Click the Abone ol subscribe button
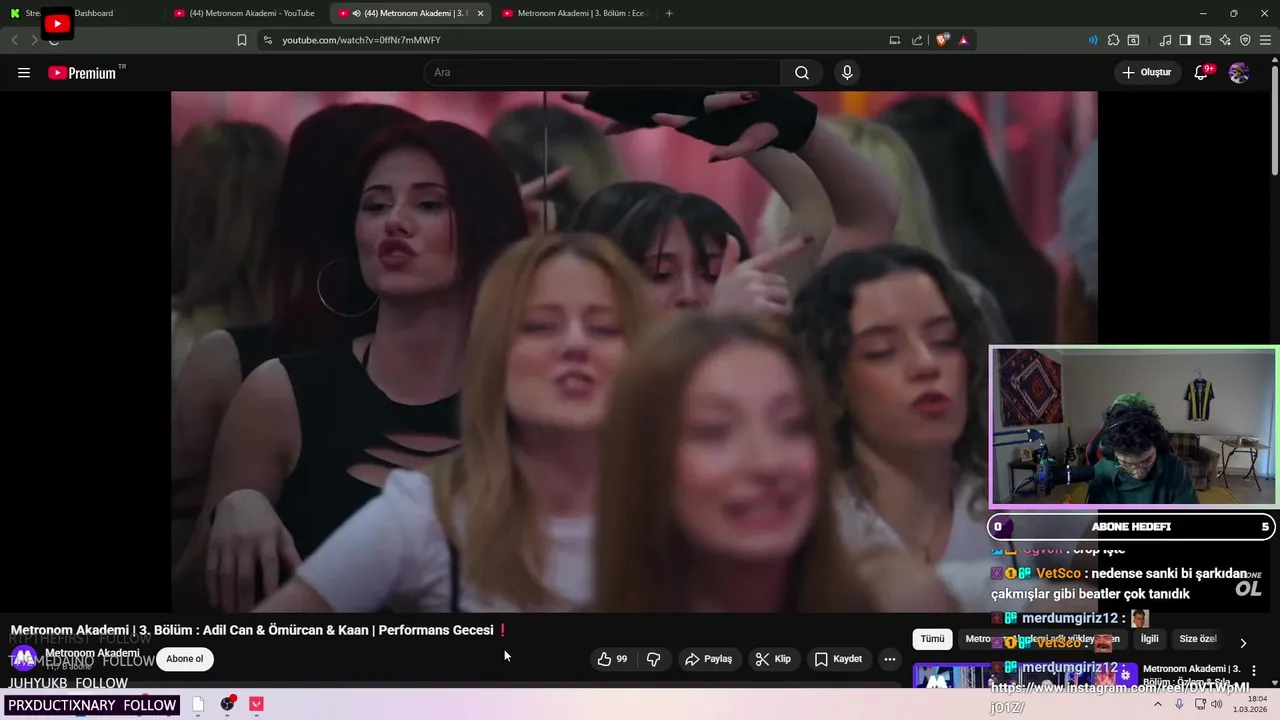Image resolution: width=1280 pixels, height=720 pixels. [184, 659]
